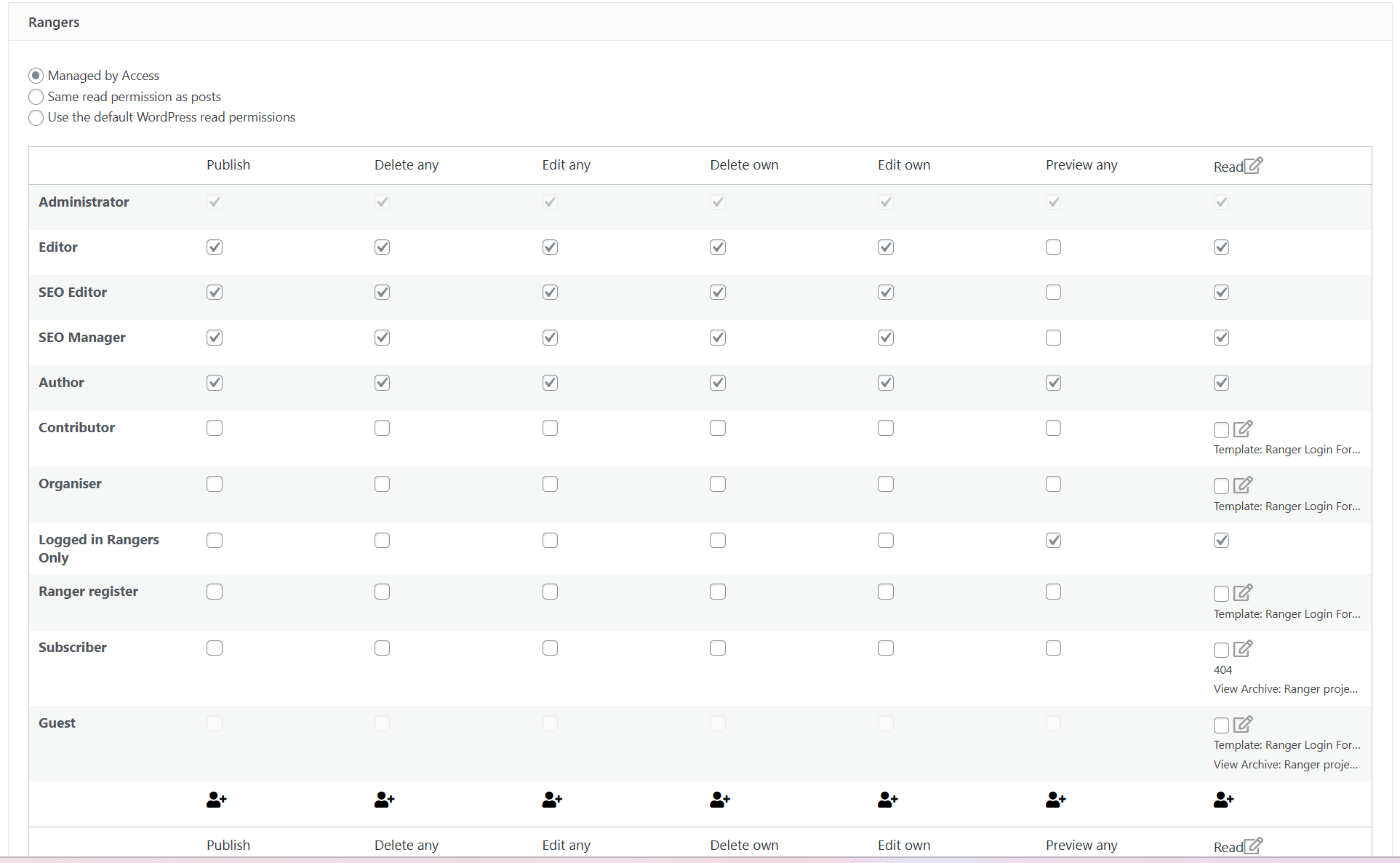
Task: Select Same read permission as posts
Action: coord(36,97)
